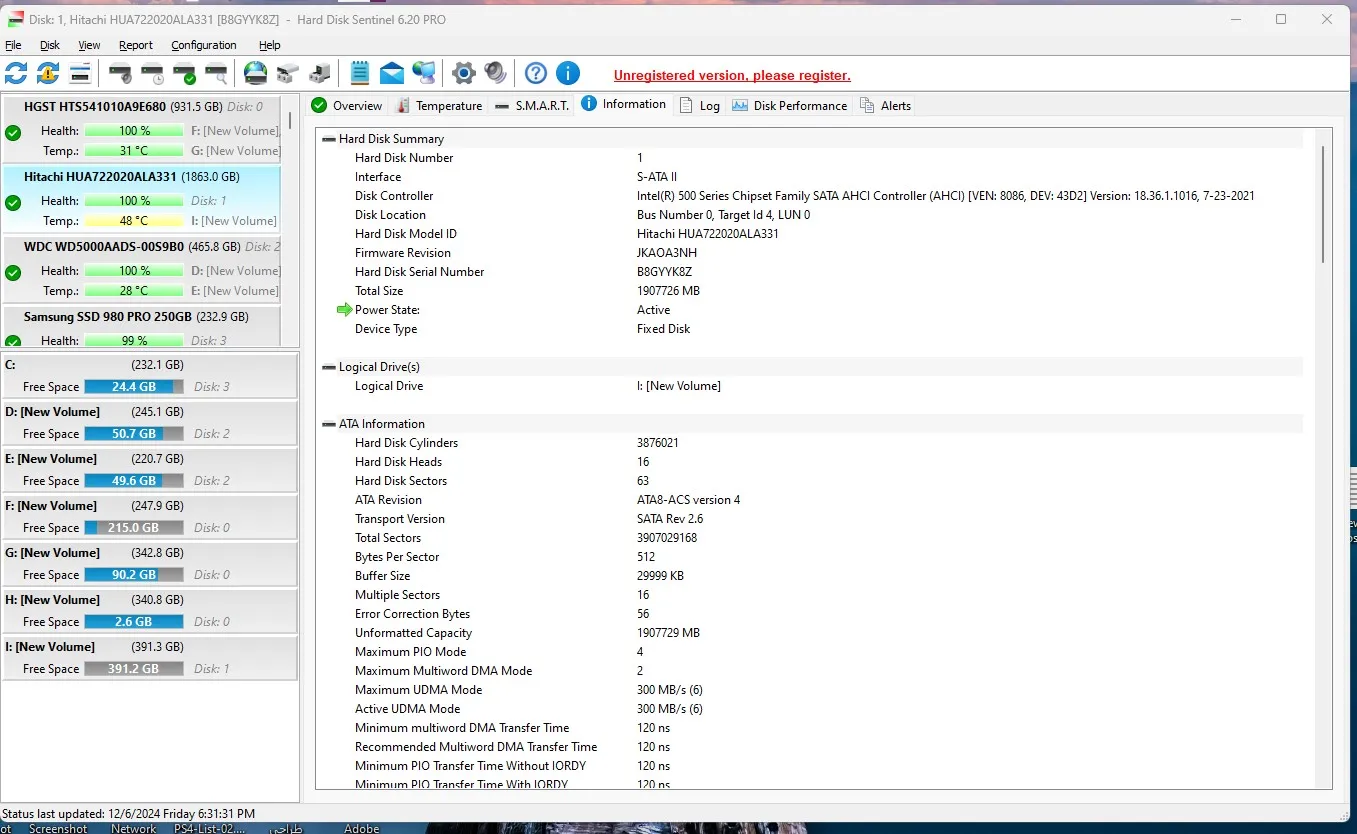Click the refresh icon with yellow warning sign
This screenshot has width=1357, height=834.
pyautogui.click(x=48, y=73)
